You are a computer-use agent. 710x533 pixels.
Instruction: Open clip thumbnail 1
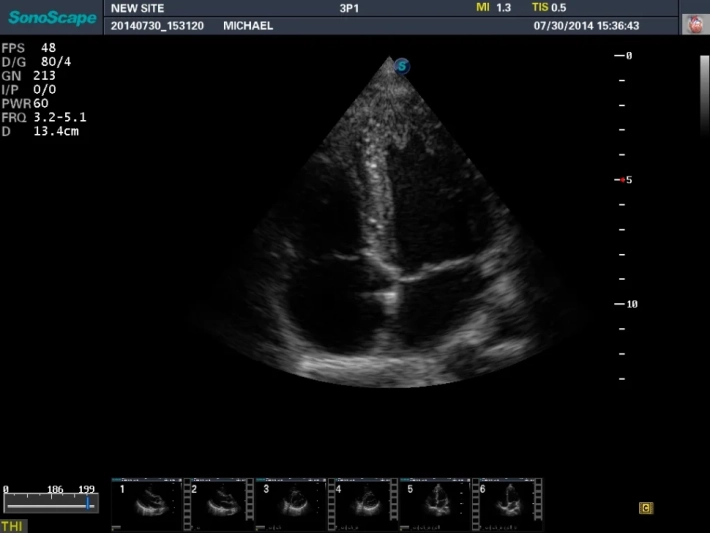pos(146,504)
